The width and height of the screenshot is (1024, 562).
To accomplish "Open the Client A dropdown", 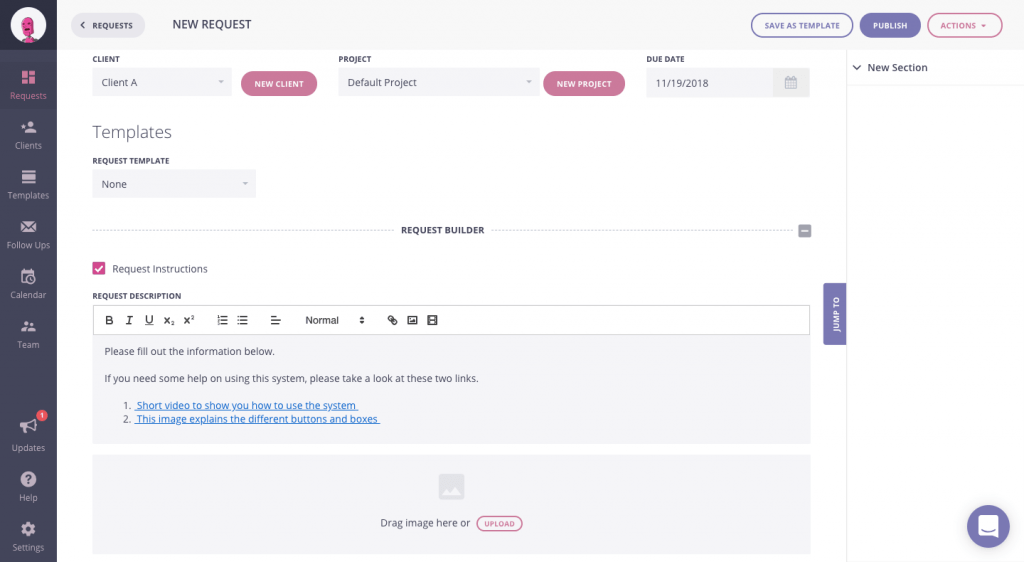I will pyautogui.click(x=162, y=83).
